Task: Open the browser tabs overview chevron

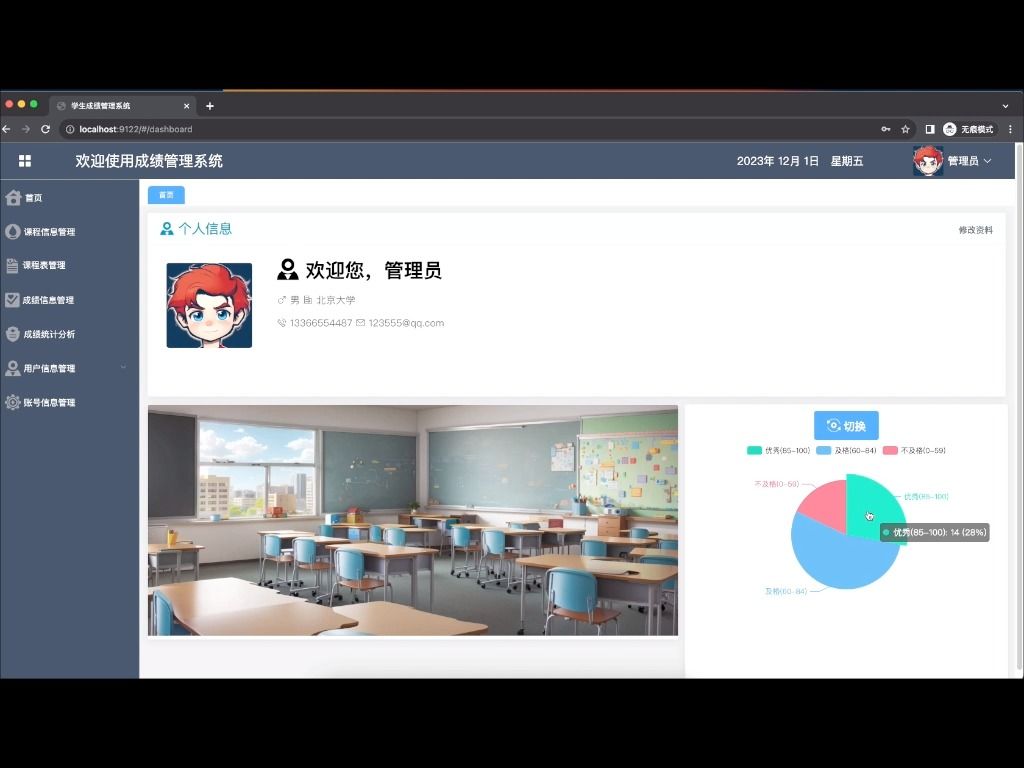Action: 1005,105
